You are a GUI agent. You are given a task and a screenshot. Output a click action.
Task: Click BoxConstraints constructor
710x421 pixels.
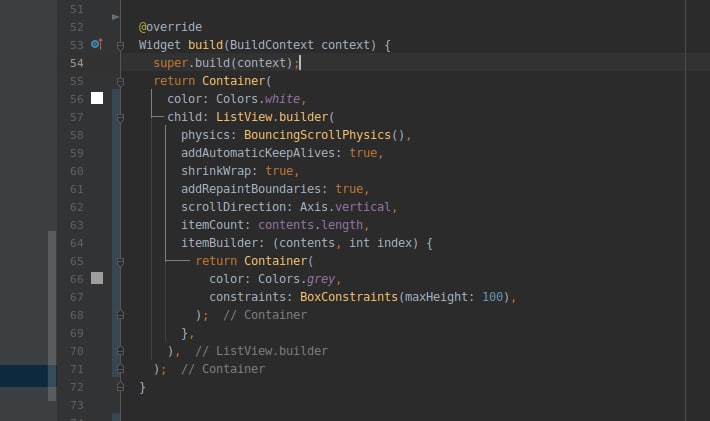coord(349,297)
